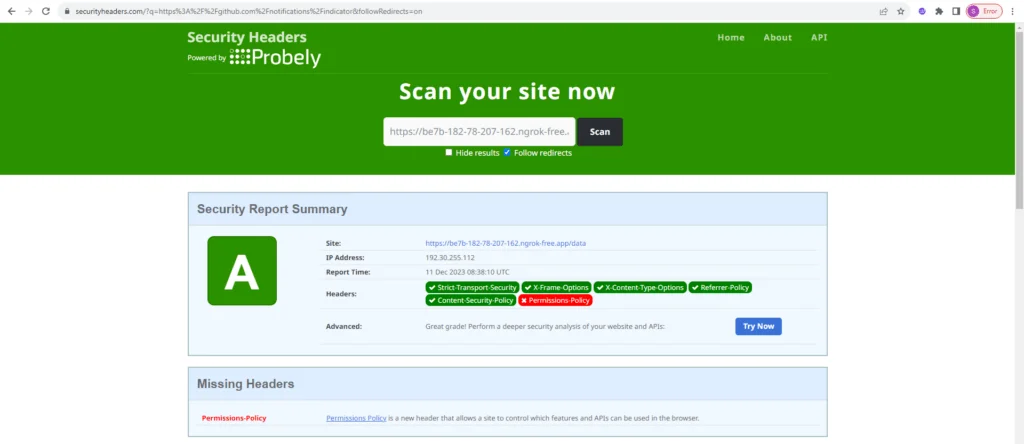Screen dimensions: 1024x444
Task: Click the Scan button
Action: tap(600, 131)
